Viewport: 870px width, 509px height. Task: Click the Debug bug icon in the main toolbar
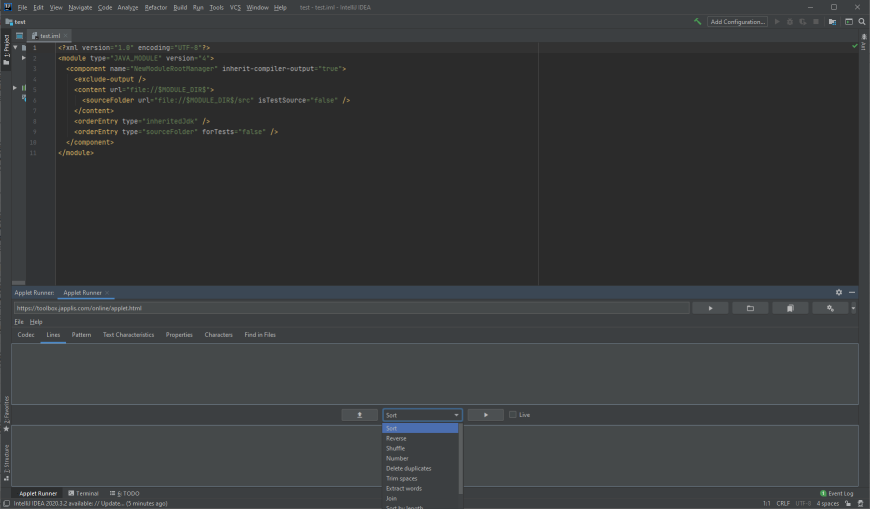coord(790,22)
